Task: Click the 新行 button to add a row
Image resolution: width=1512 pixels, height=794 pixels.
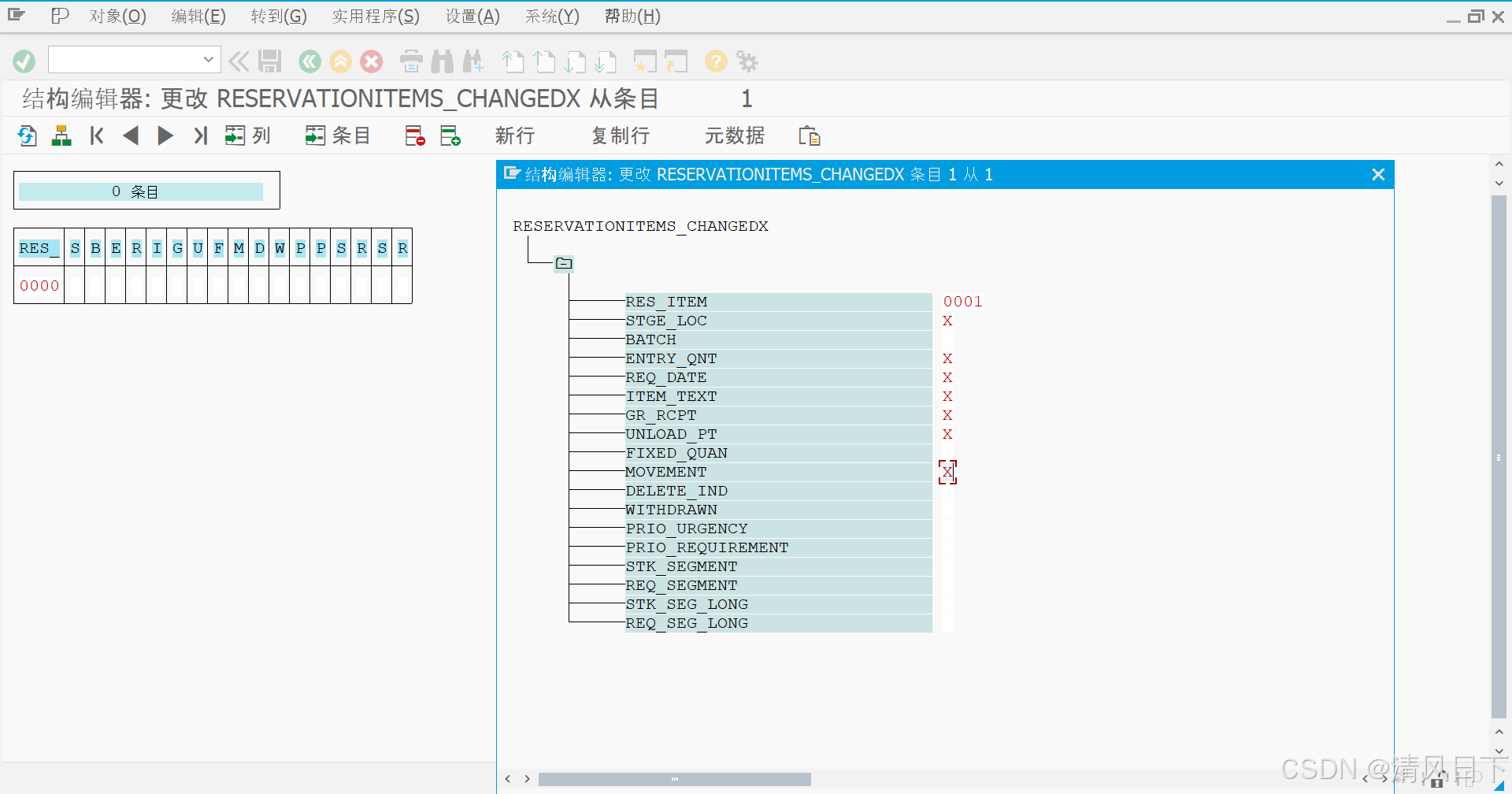Action: pos(514,135)
